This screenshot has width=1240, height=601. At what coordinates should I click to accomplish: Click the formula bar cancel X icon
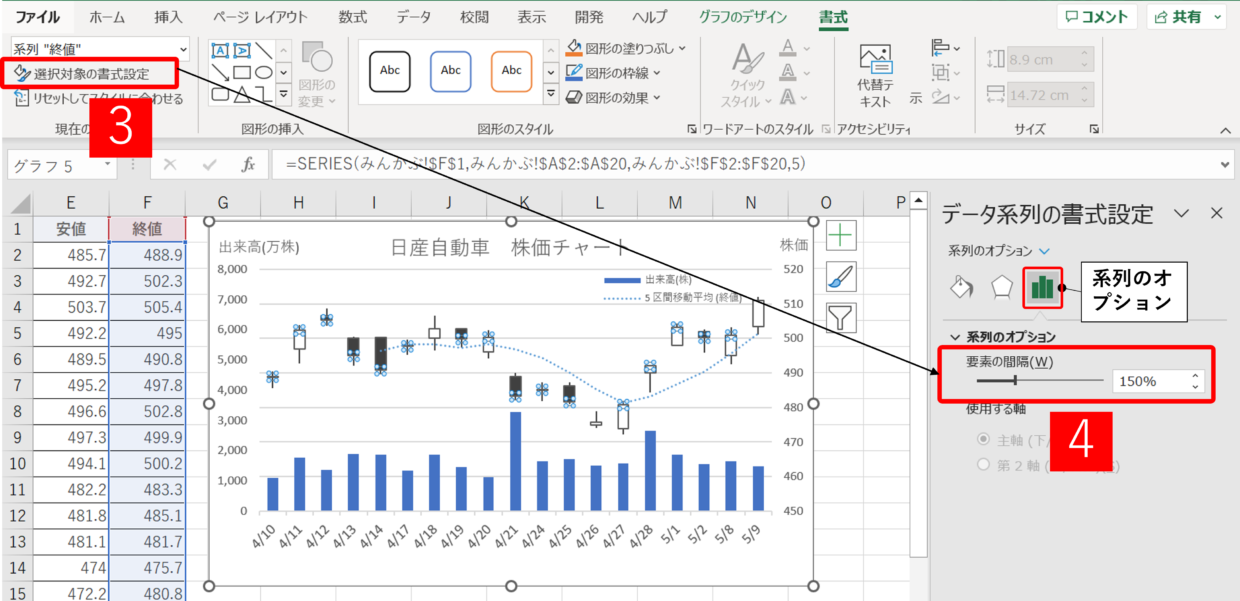click(170, 164)
